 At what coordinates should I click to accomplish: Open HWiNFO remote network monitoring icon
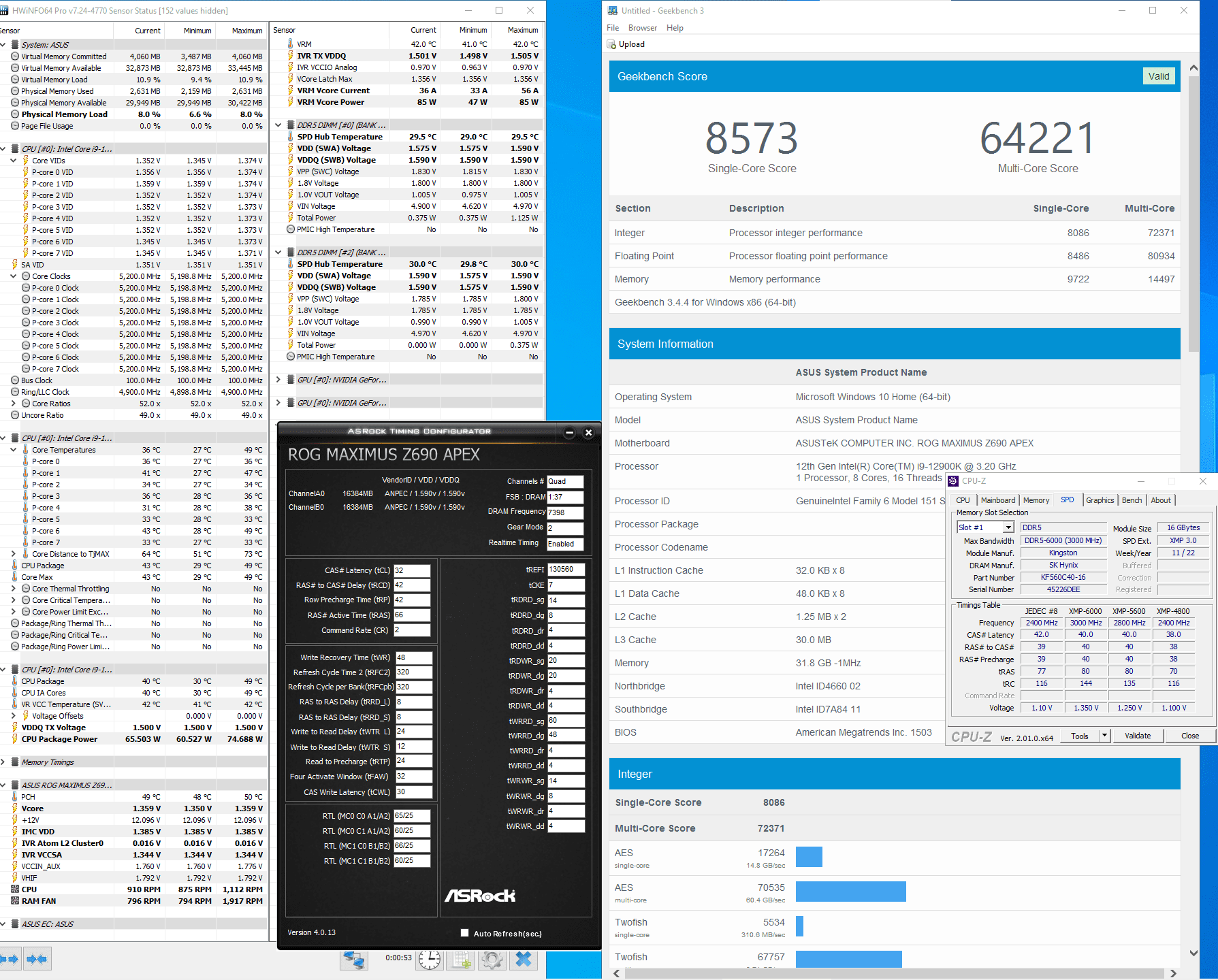[355, 960]
